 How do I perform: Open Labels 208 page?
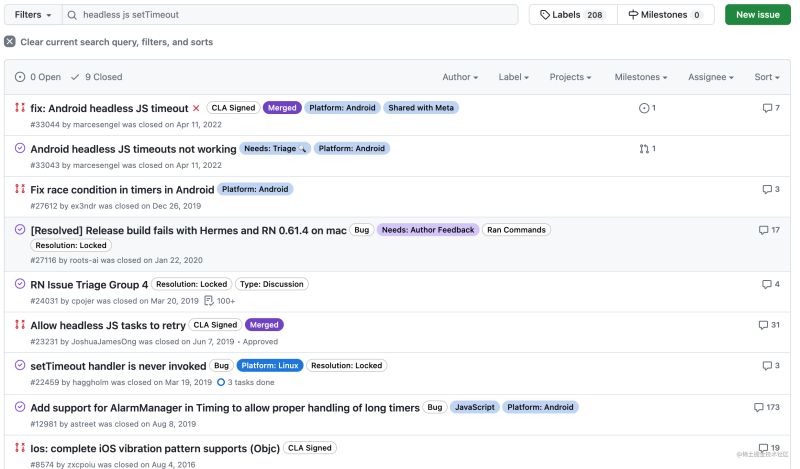[573, 15]
